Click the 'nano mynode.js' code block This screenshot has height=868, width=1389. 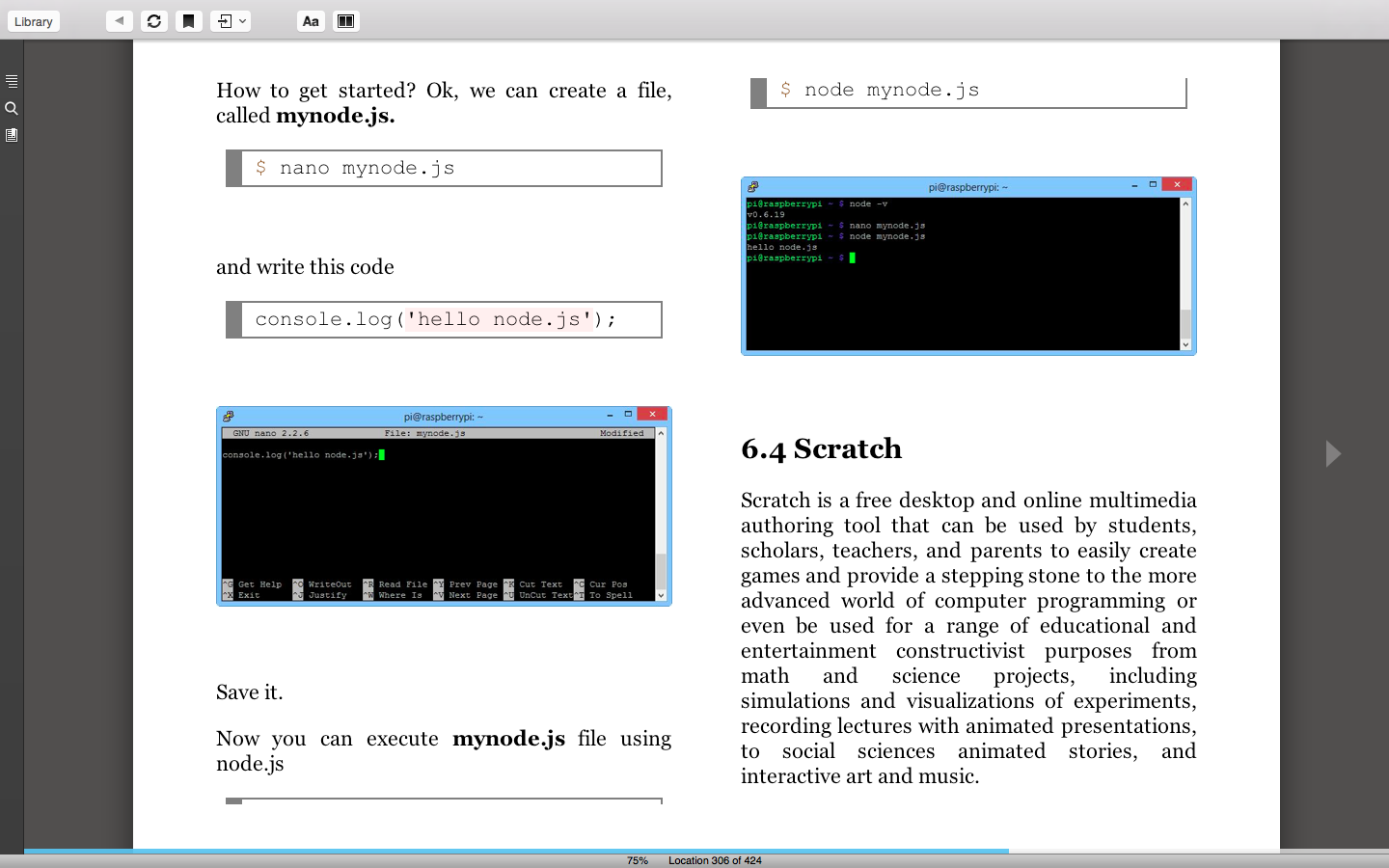click(x=444, y=168)
